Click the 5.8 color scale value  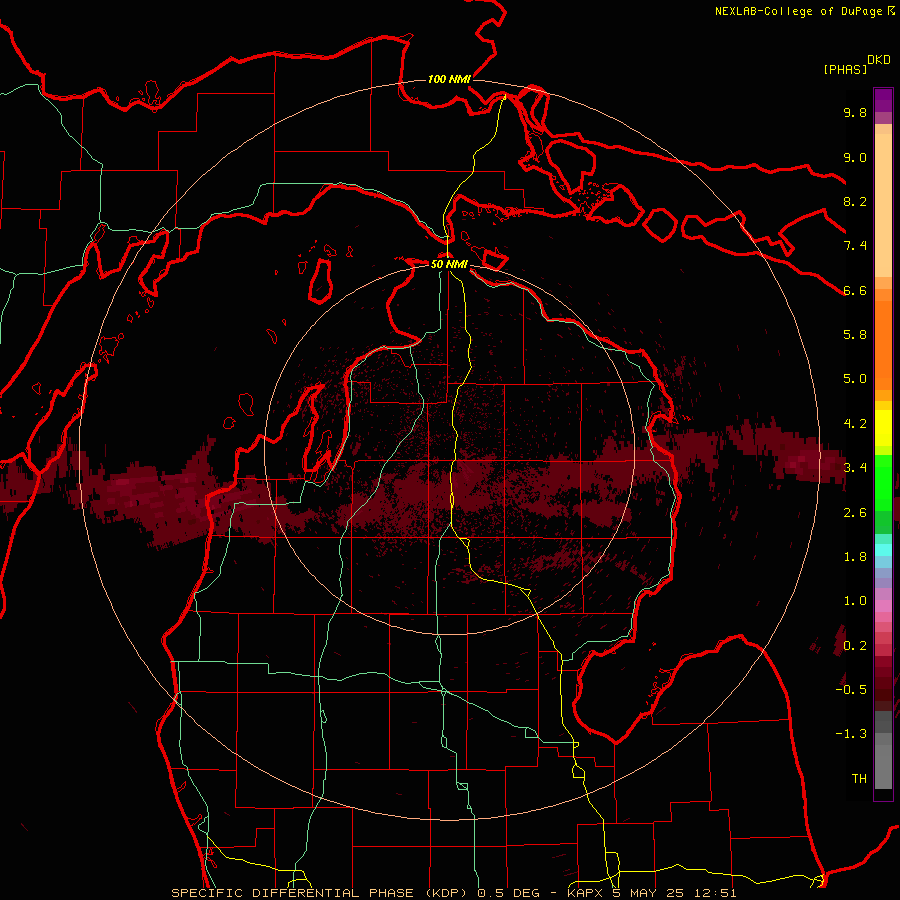tap(855, 335)
